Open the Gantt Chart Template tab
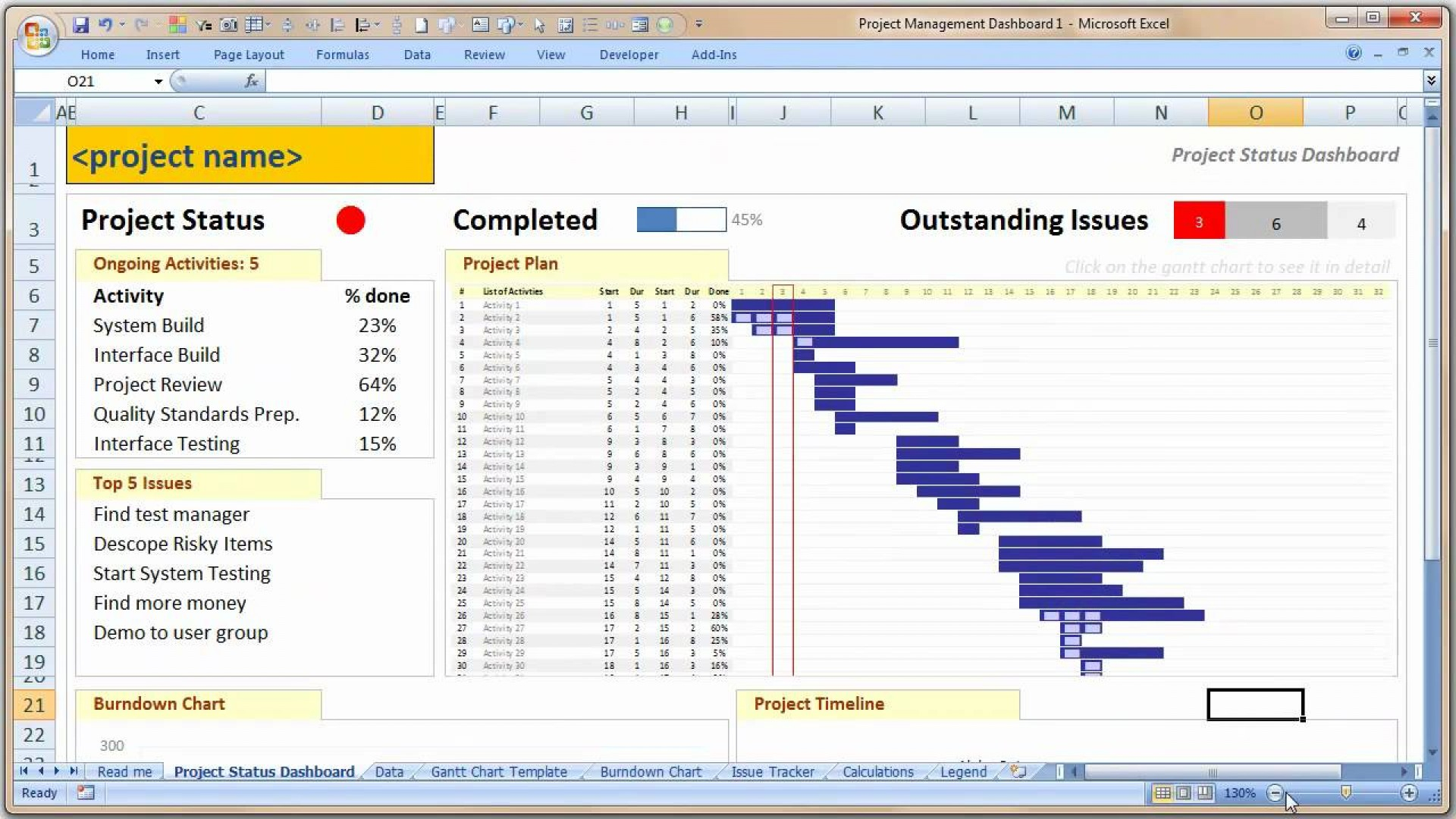 (500, 772)
